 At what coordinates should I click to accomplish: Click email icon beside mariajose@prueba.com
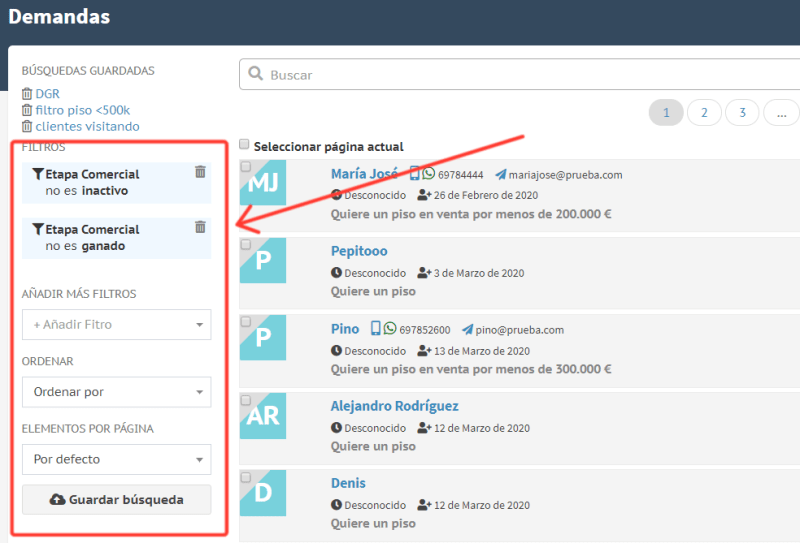coord(501,174)
